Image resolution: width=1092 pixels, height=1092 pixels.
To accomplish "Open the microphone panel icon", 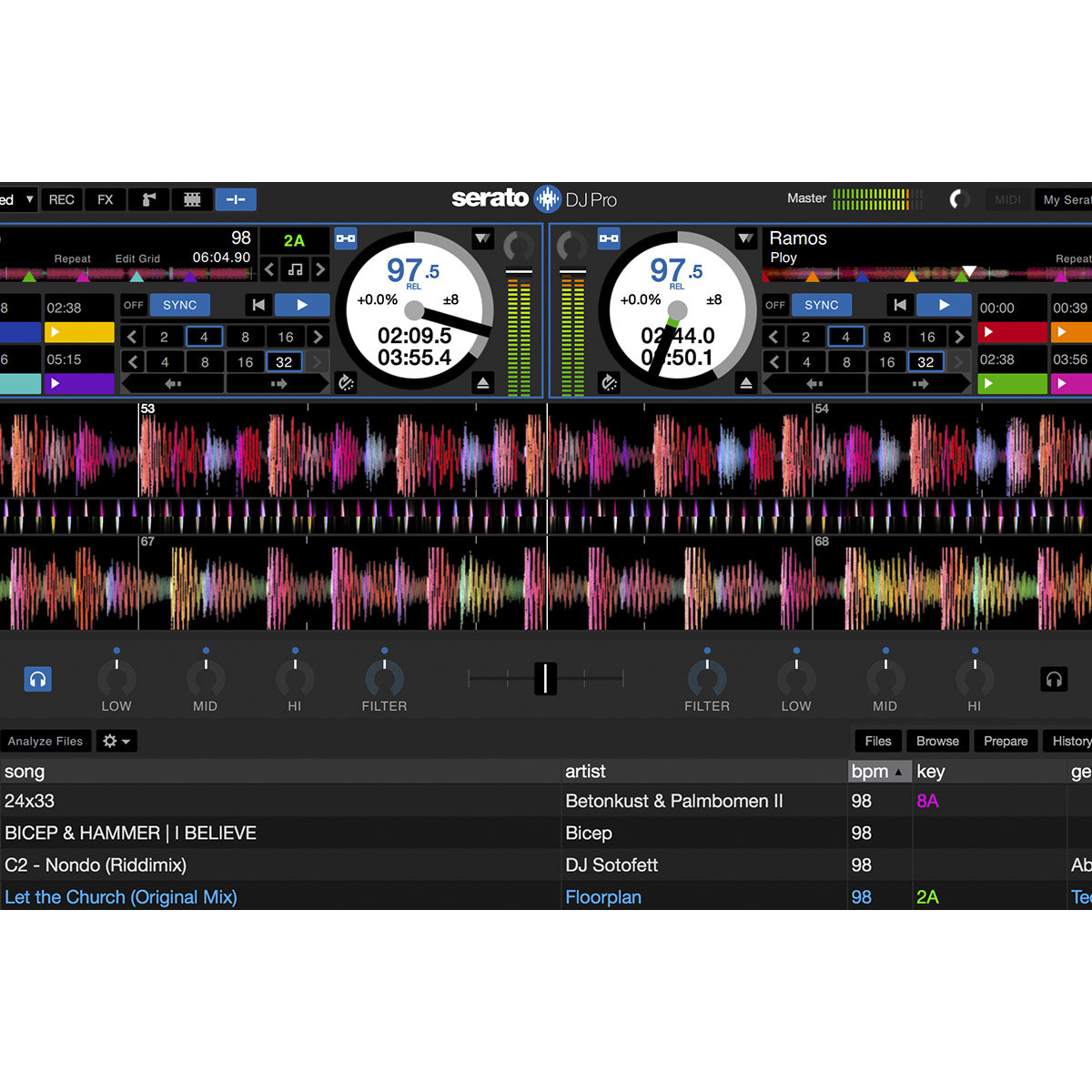I will (x=148, y=199).
